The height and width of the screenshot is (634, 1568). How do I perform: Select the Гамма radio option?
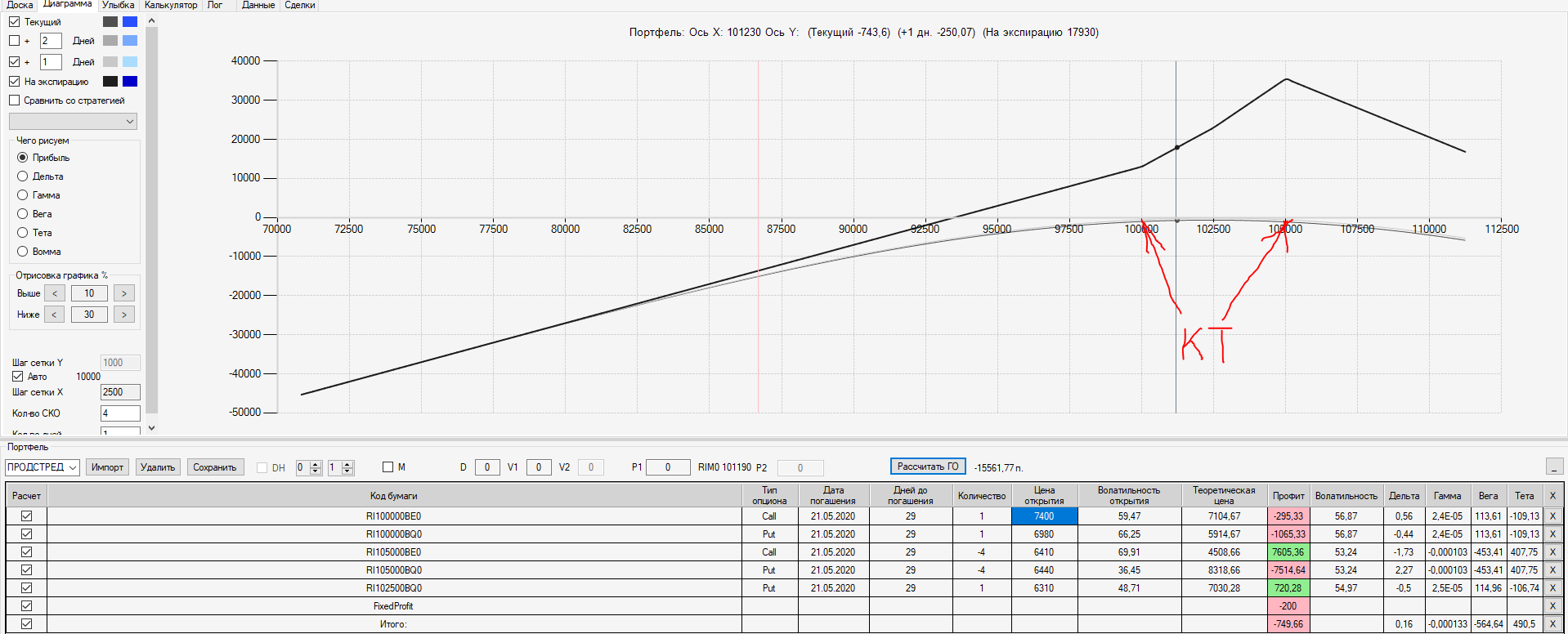pos(23,195)
